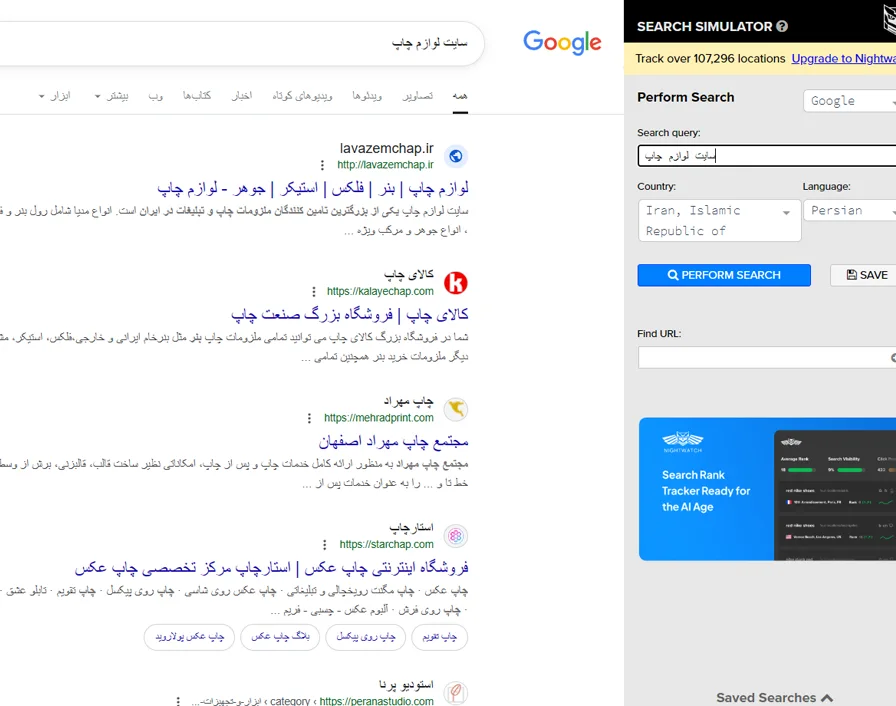Open the ابزار (Tools) dropdown in Google tabs
The width and height of the screenshot is (896, 706).
55,96
